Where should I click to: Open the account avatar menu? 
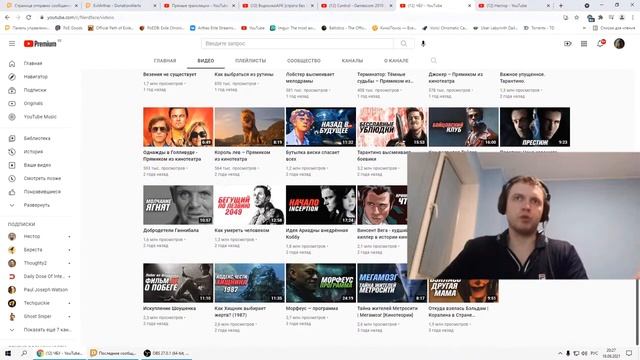[x=619, y=44]
